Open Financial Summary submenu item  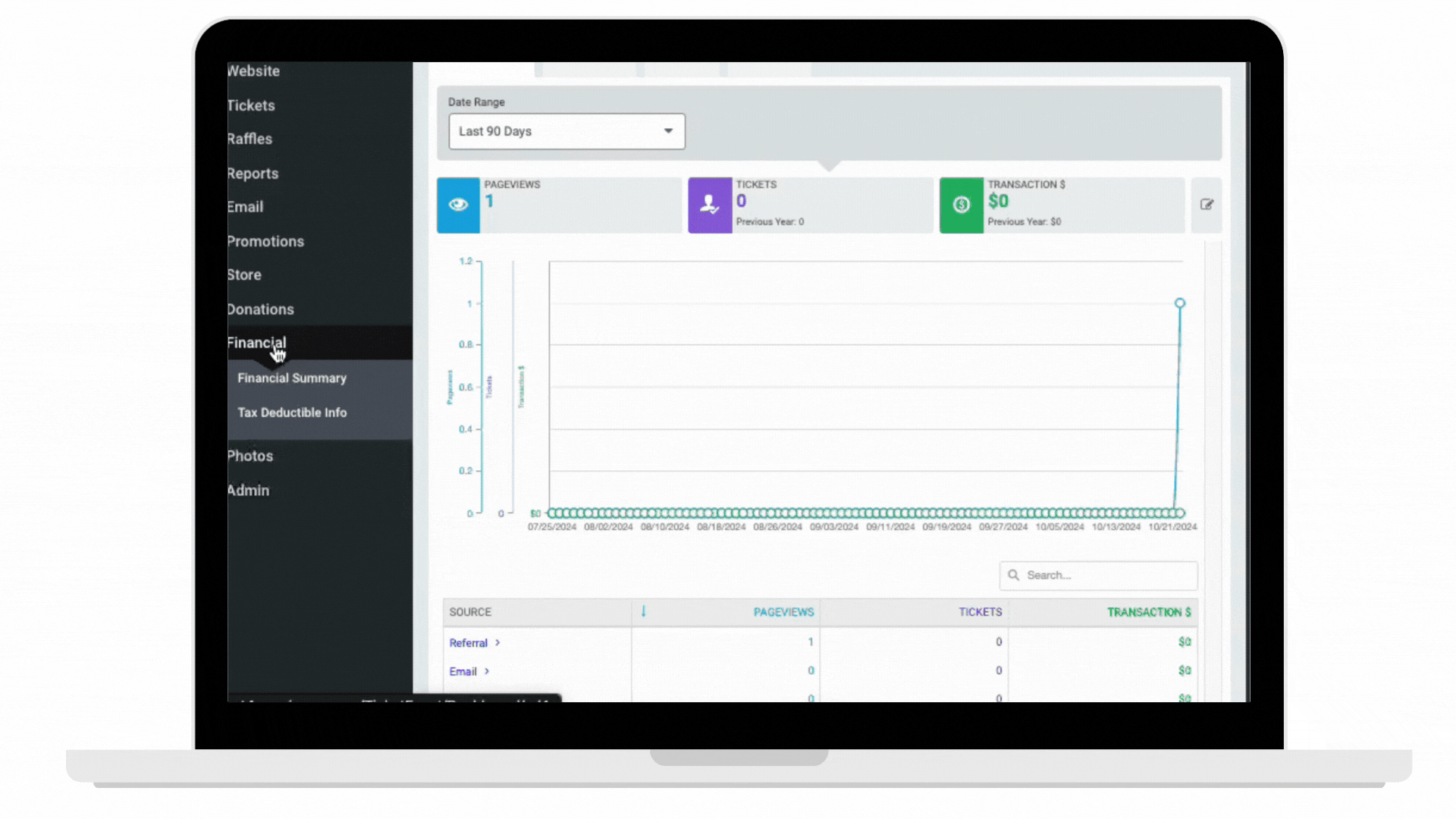click(292, 378)
